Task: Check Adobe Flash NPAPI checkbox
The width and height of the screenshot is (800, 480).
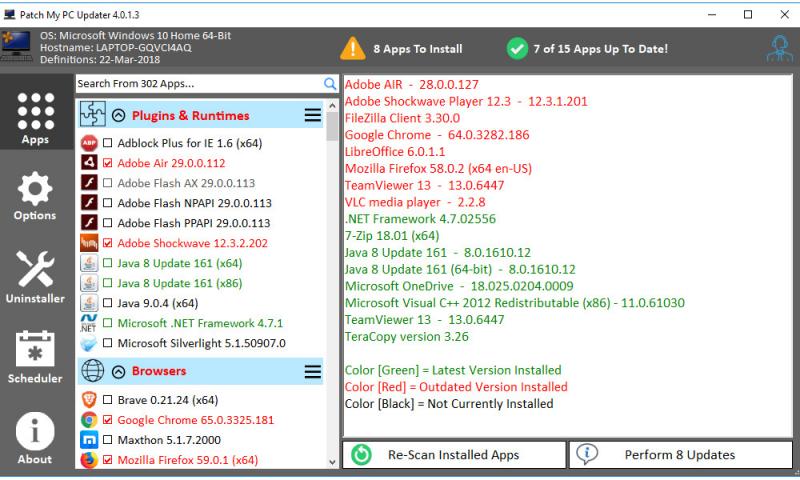Action: (x=108, y=203)
